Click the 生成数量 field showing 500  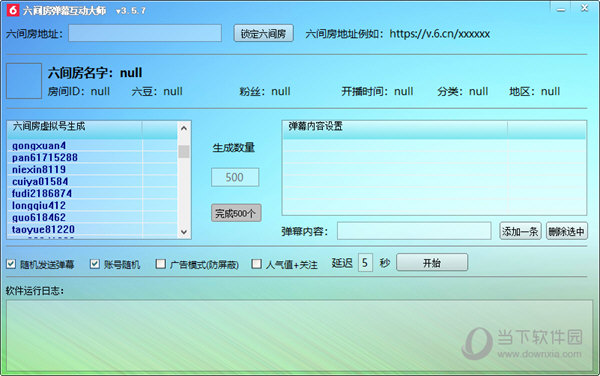(235, 177)
